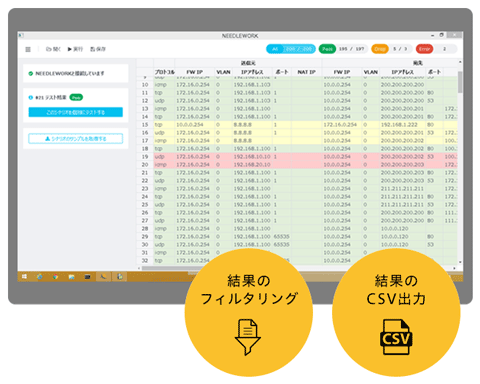Open Chrome from the taskbar
This screenshot has width=480, height=384.
click(x=56, y=277)
